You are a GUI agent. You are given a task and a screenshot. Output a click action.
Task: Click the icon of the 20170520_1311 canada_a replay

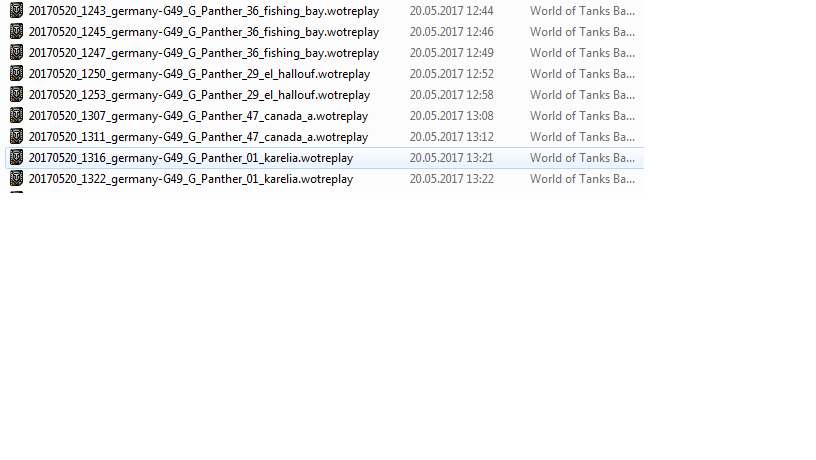(x=17, y=136)
